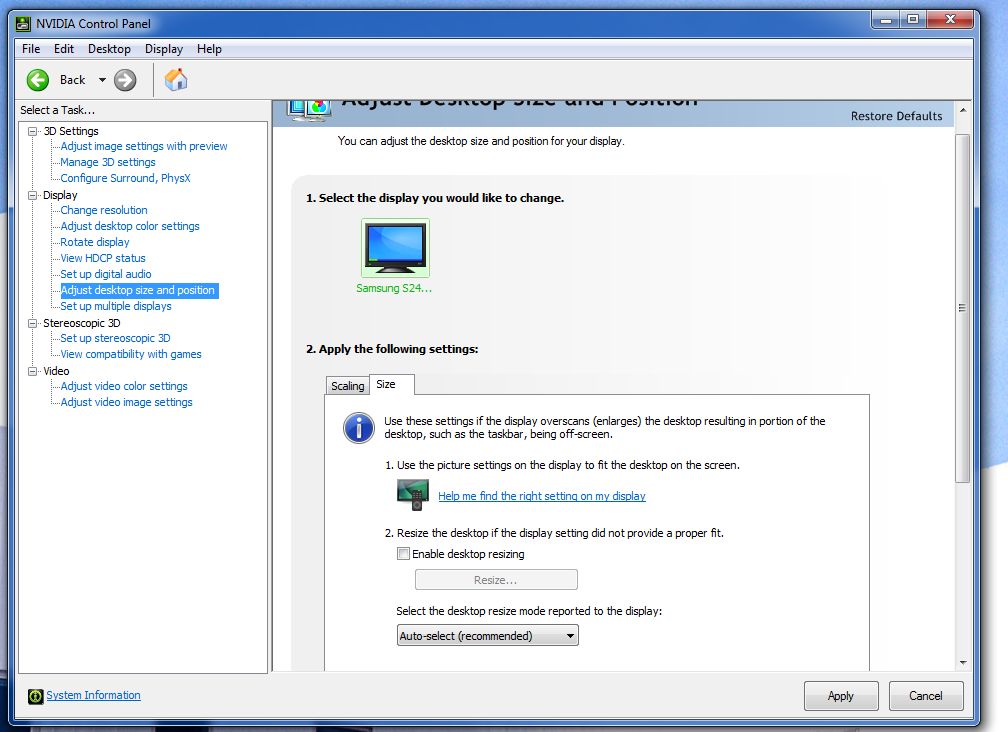
Task: Click the Adjust Desktop Size header icon
Action: click(x=310, y=110)
